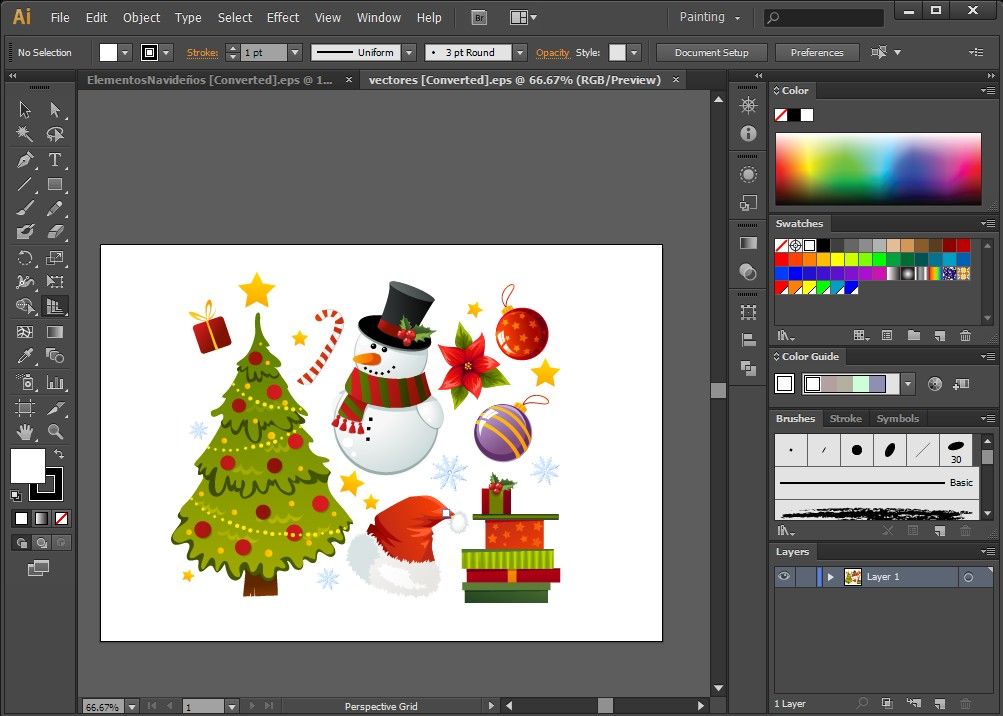The height and width of the screenshot is (716, 1003).
Task: Open the Window menu
Action: [x=379, y=17]
